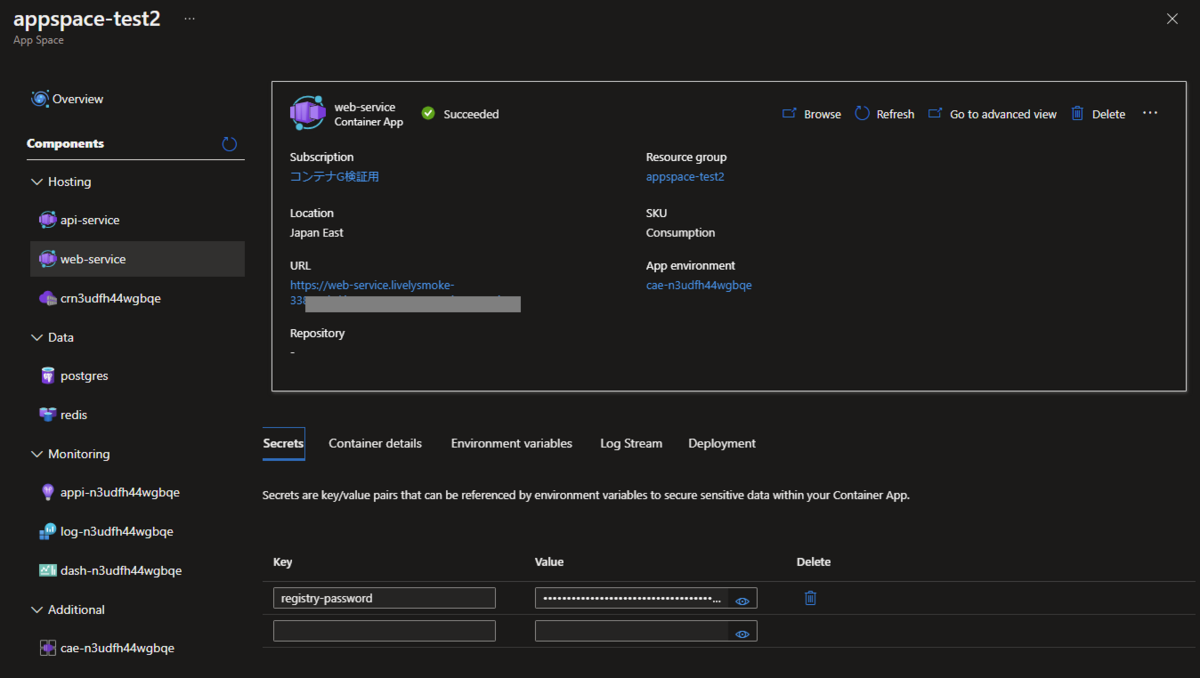This screenshot has height=678, width=1200.
Task: Collapse the Additional section
Action: coord(37,609)
